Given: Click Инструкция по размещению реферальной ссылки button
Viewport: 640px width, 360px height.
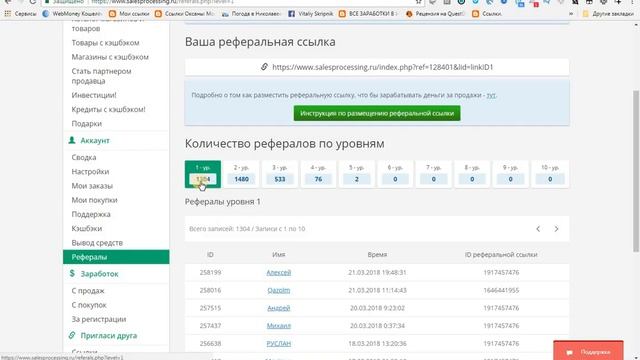Looking at the screenshot, I should tap(377, 113).
